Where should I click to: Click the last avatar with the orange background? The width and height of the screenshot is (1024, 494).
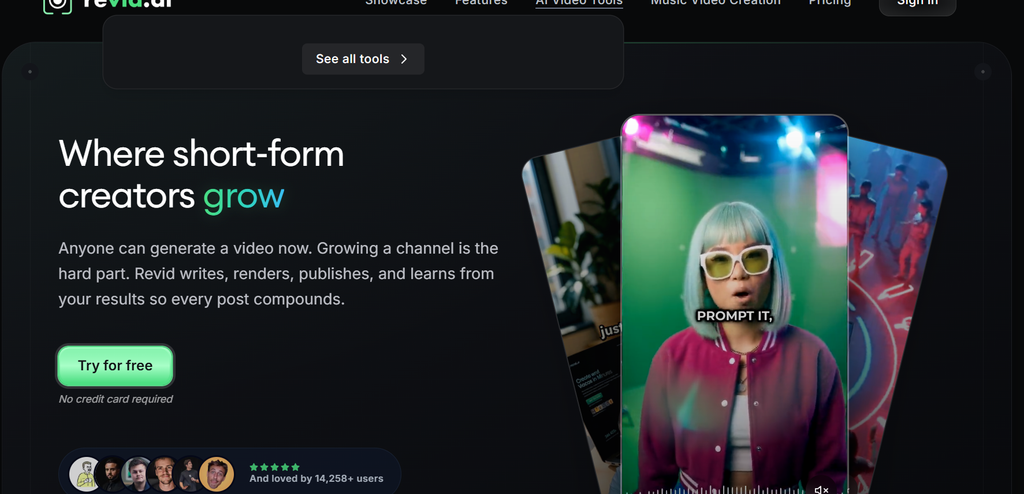[x=217, y=474]
